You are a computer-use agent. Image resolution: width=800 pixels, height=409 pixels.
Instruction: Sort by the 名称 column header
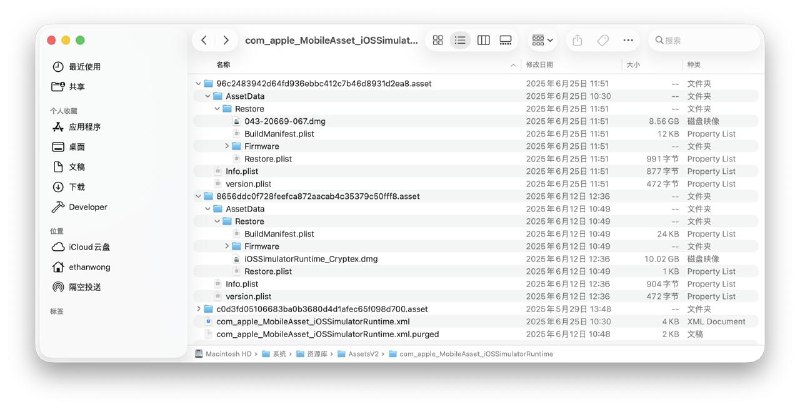tap(224, 64)
